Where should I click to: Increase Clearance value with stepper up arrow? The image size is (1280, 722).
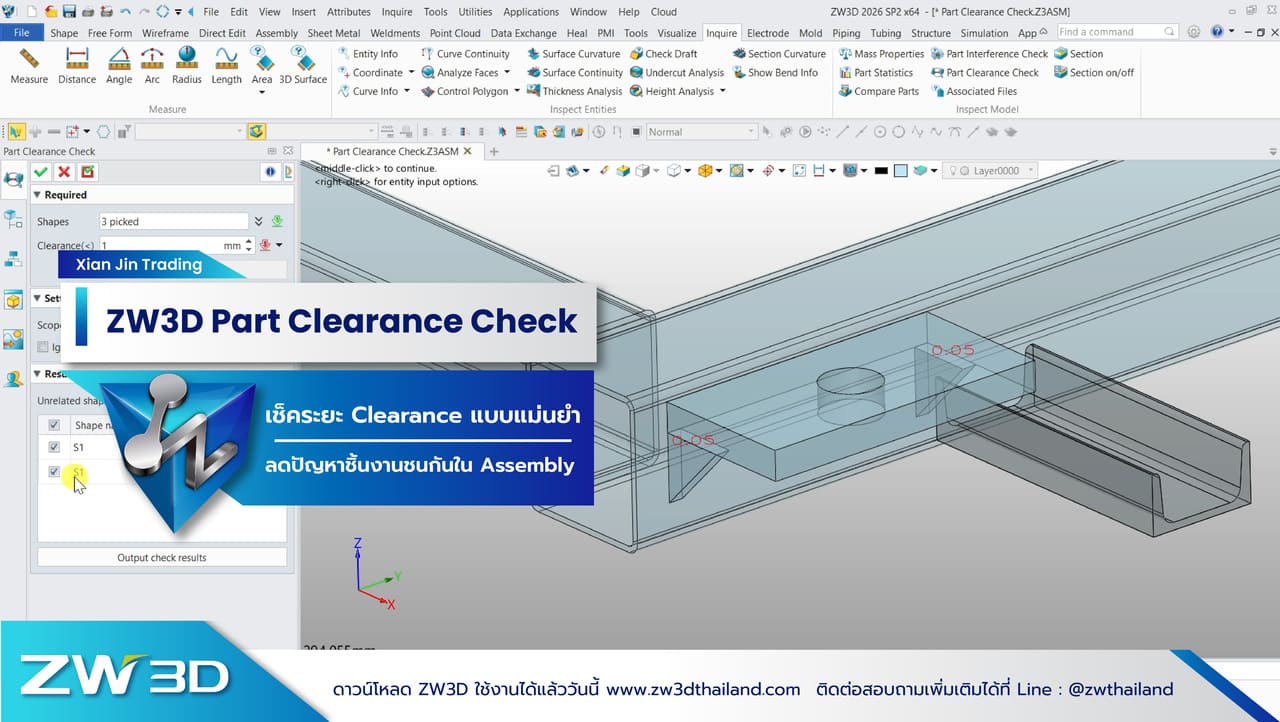249,241
